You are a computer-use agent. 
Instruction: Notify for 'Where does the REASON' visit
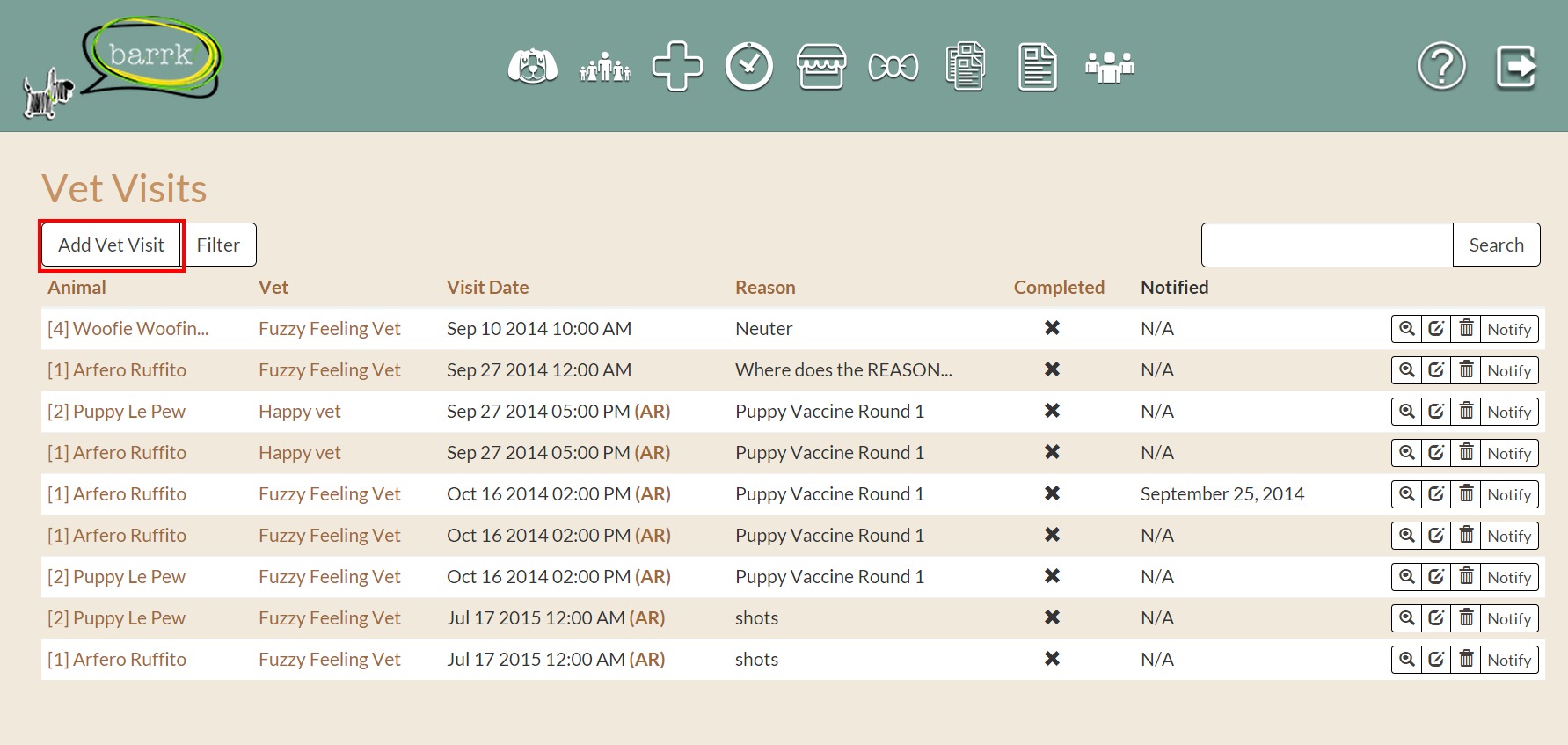click(x=1509, y=370)
